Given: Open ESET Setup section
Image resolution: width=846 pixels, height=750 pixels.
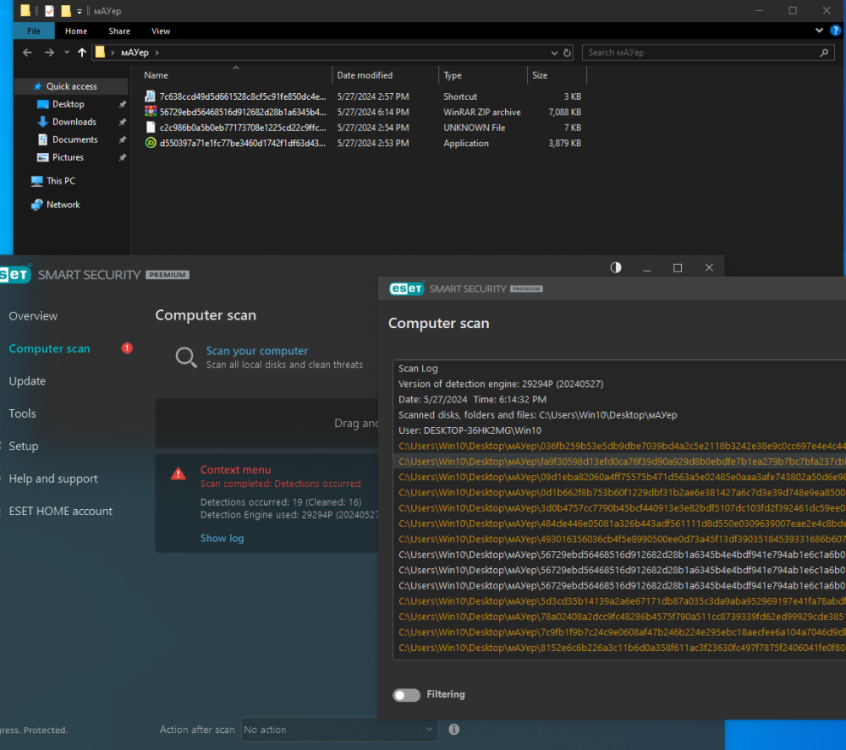Looking at the screenshot, I should (23, 446).
